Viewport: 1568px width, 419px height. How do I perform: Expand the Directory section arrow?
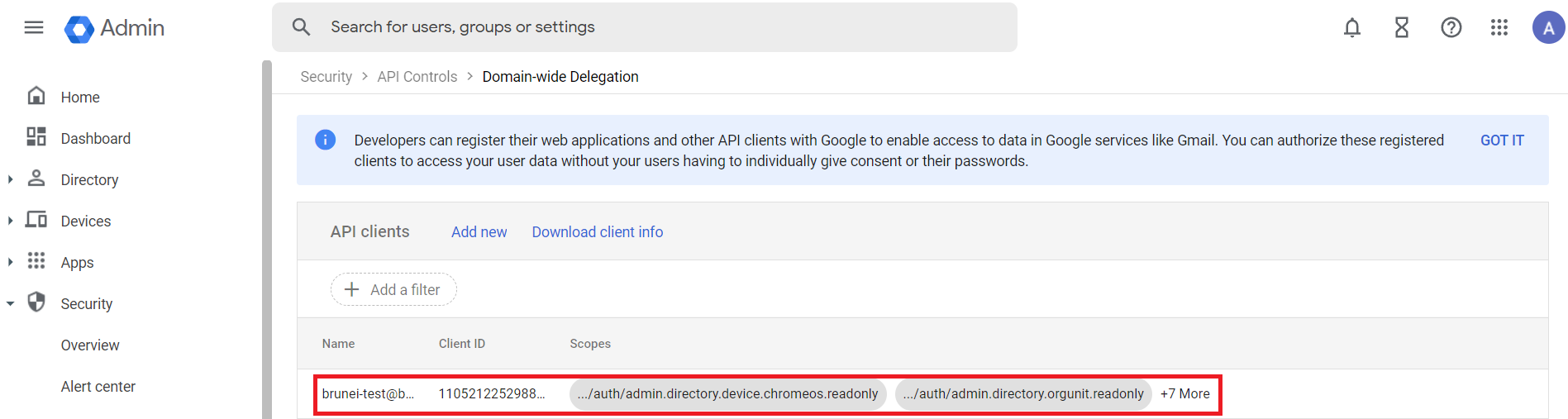coord(10,179)
